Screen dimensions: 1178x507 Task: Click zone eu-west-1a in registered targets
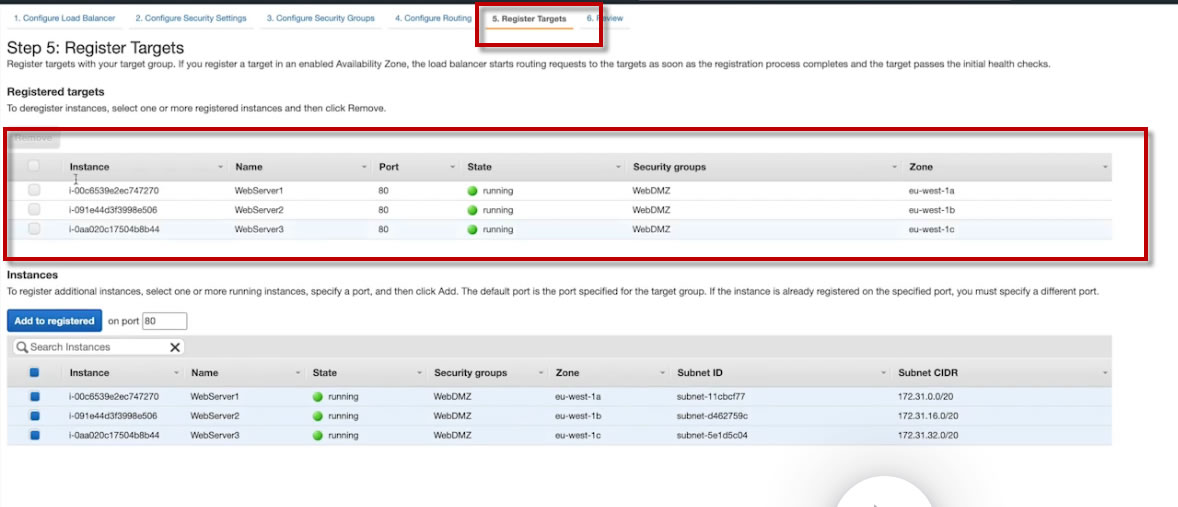click(932, 191)
